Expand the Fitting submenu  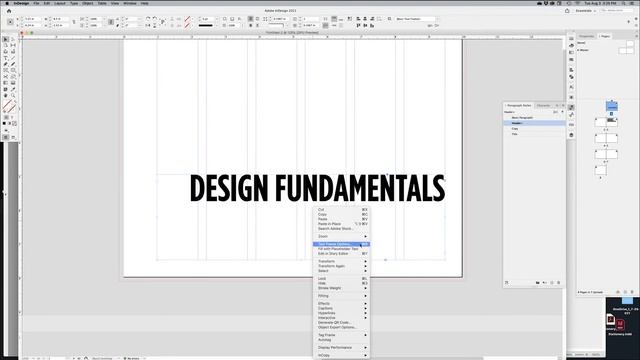(342, 296)
